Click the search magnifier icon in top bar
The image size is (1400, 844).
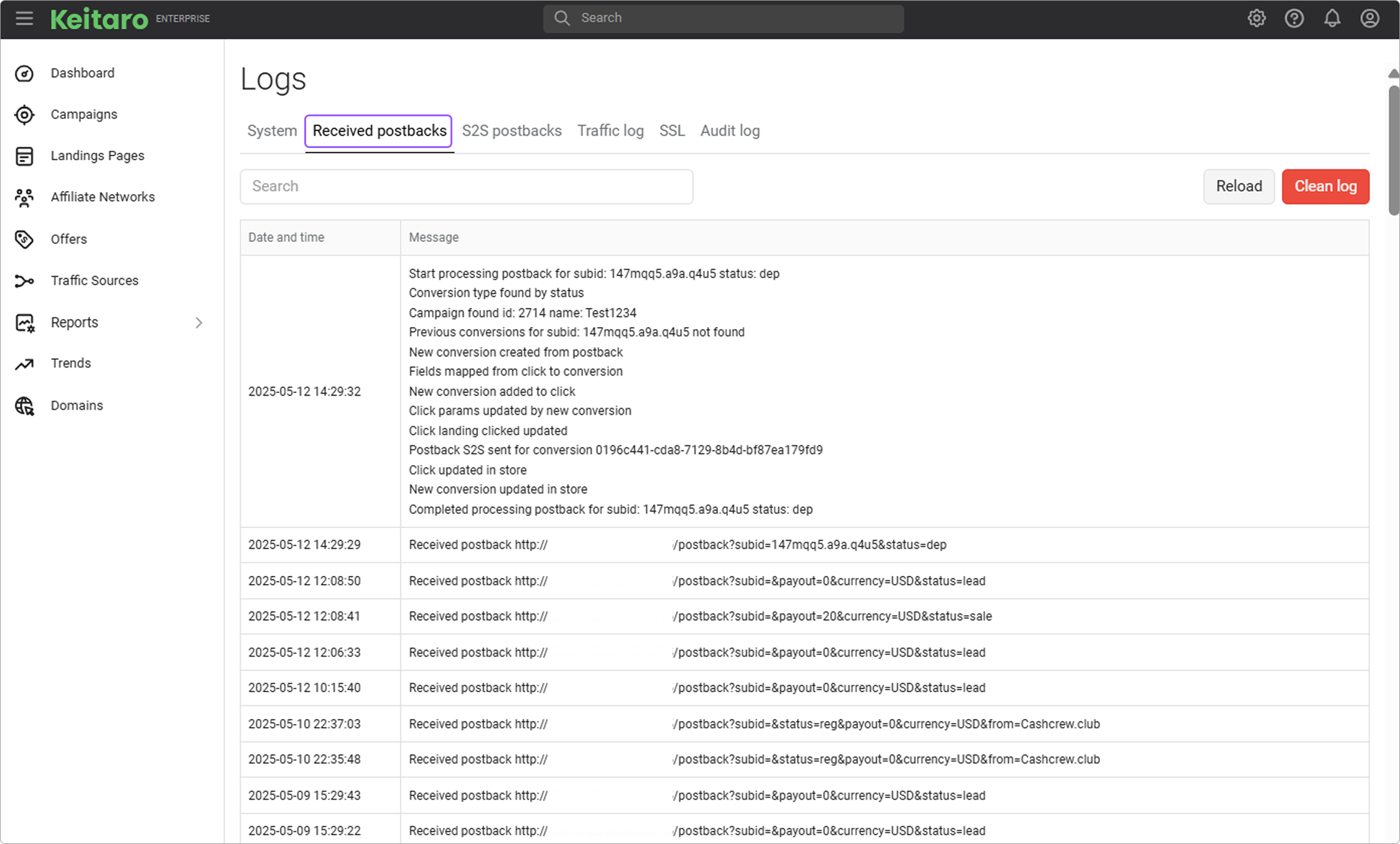(x=562, y=18)
